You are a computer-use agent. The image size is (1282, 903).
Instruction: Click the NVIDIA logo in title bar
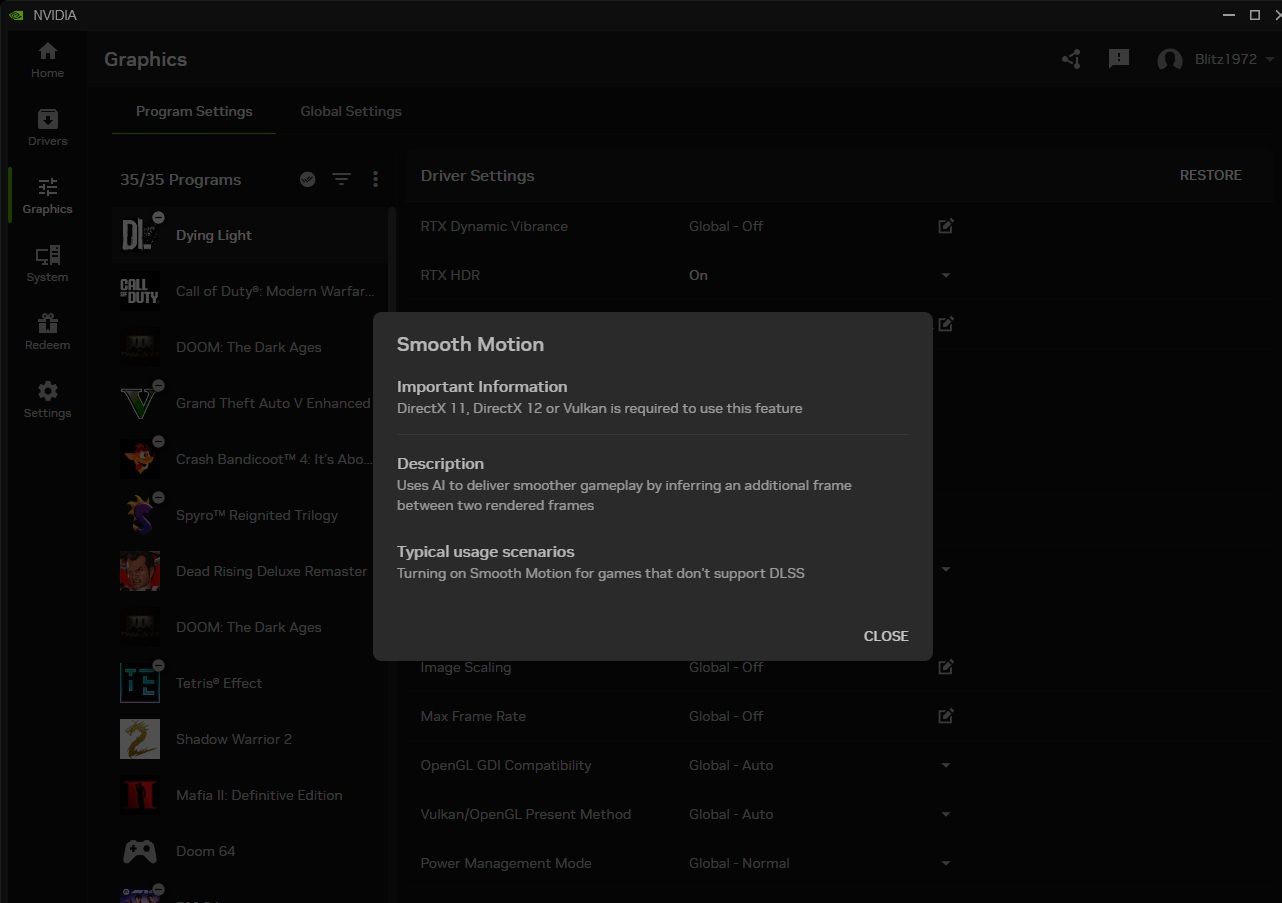[16, 15]
